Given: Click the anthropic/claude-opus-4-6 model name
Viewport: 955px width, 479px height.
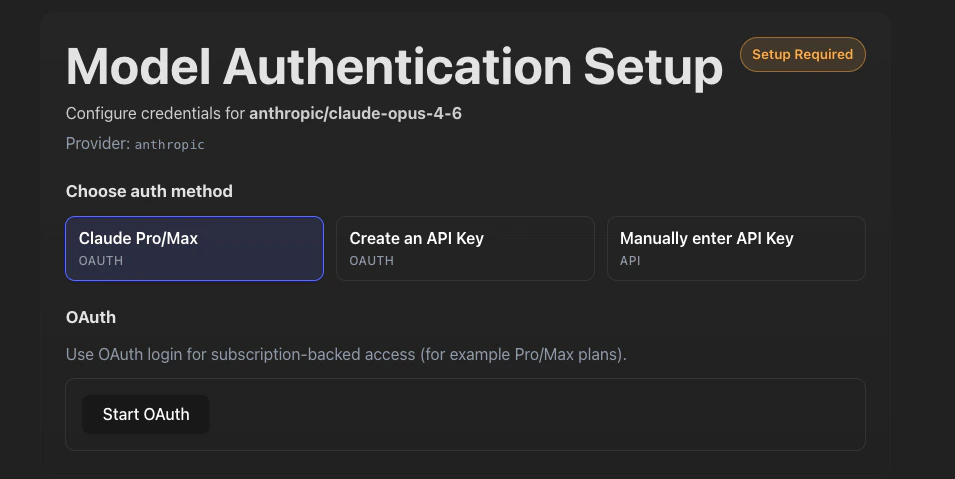Looking at the screenshot, I should [x=355, y=114].
